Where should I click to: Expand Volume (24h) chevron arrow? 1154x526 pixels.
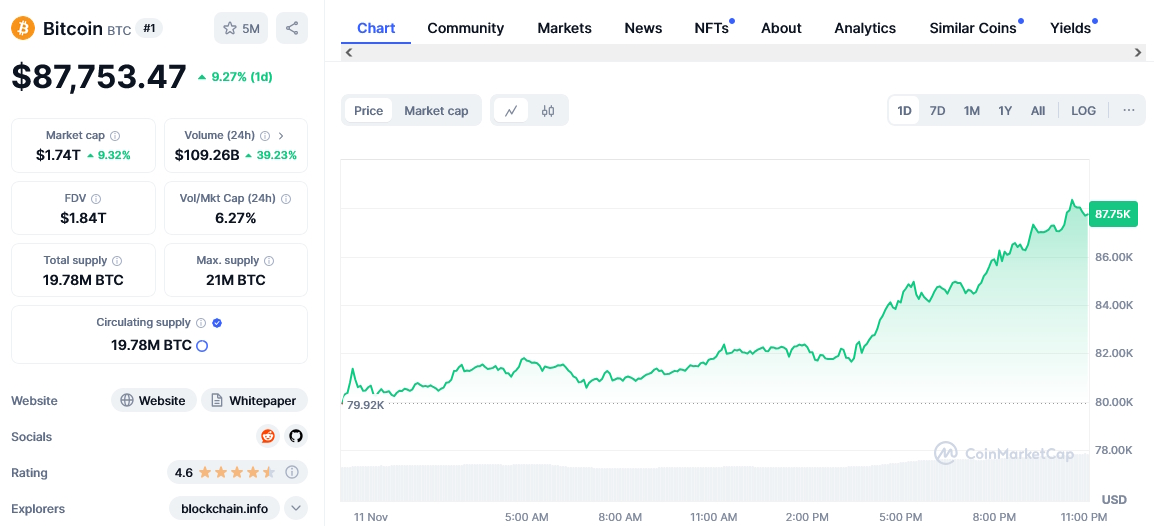pyautogui.click(x=281, y=136)
